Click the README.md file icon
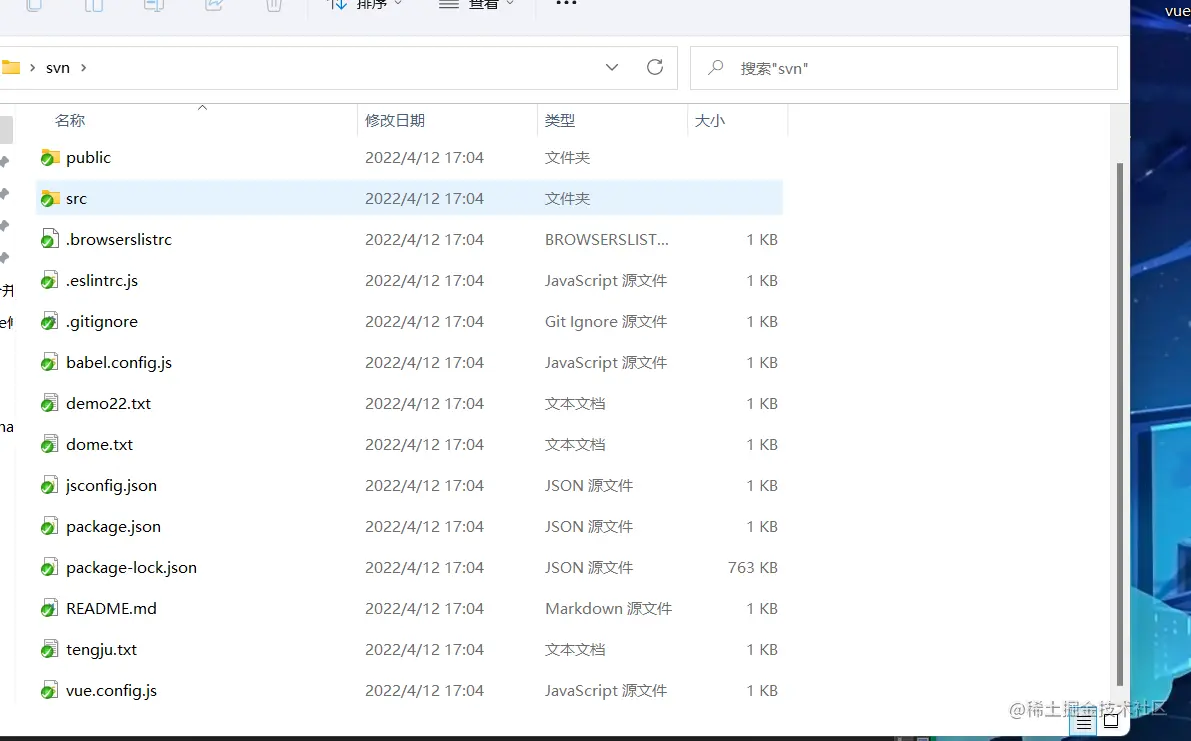 click(49, 608)
